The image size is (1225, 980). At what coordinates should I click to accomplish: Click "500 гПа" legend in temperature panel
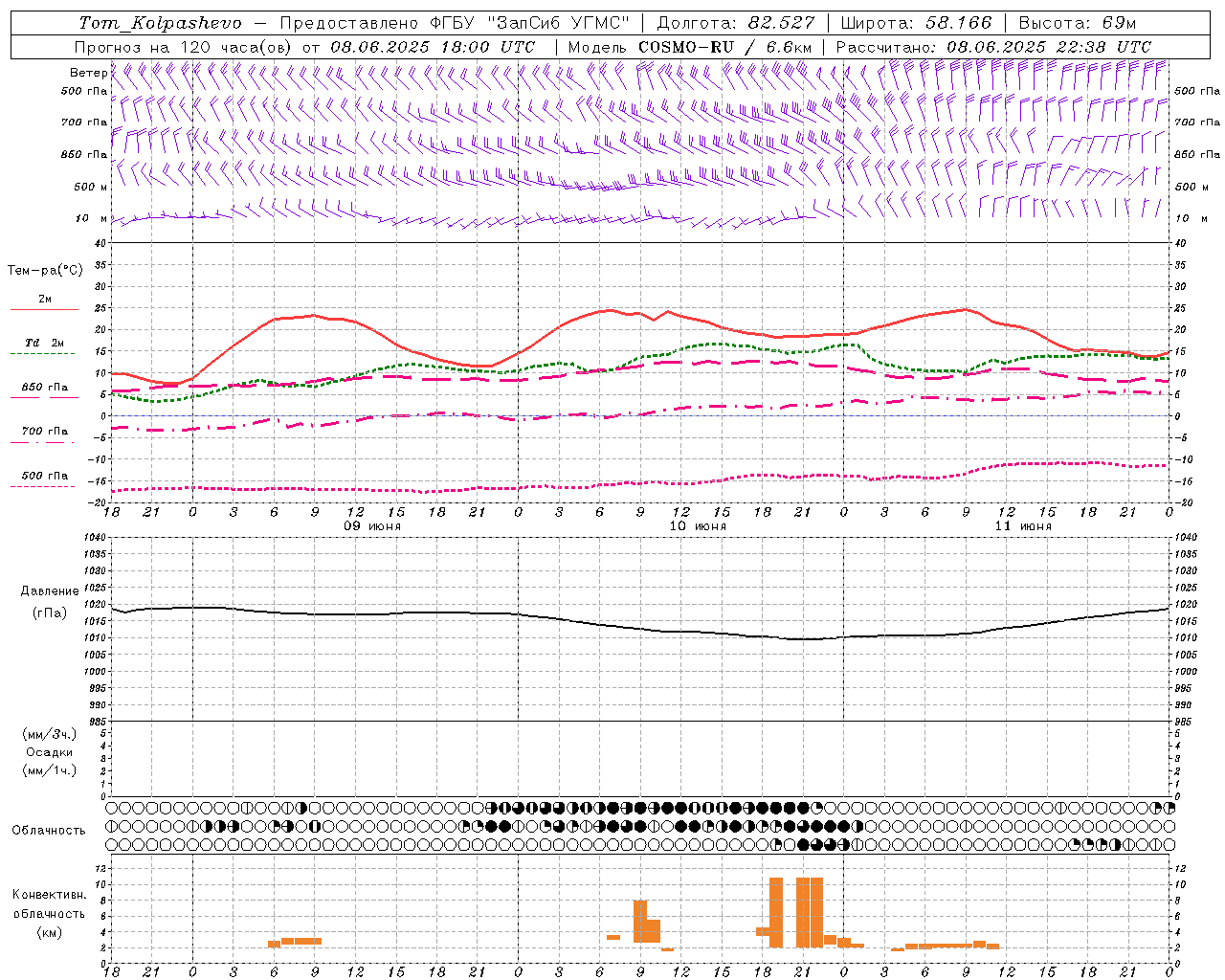tap(45, 475)
